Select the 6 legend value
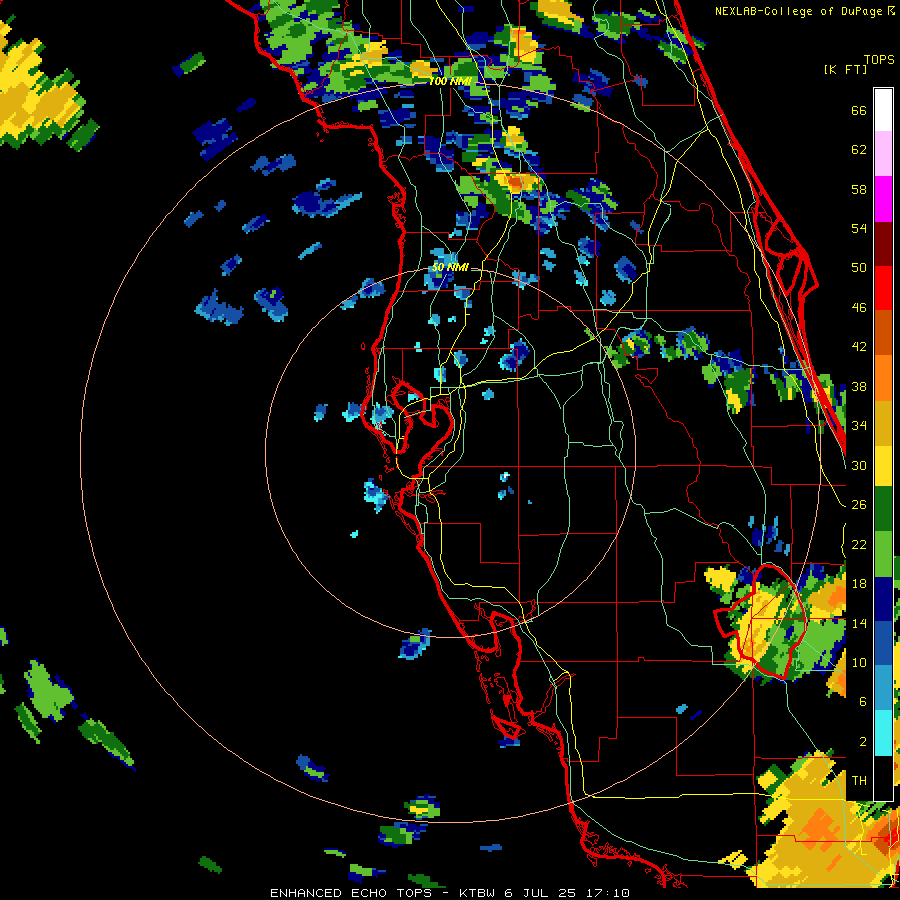This screenshot has height=900, width=900. [863, 702]
